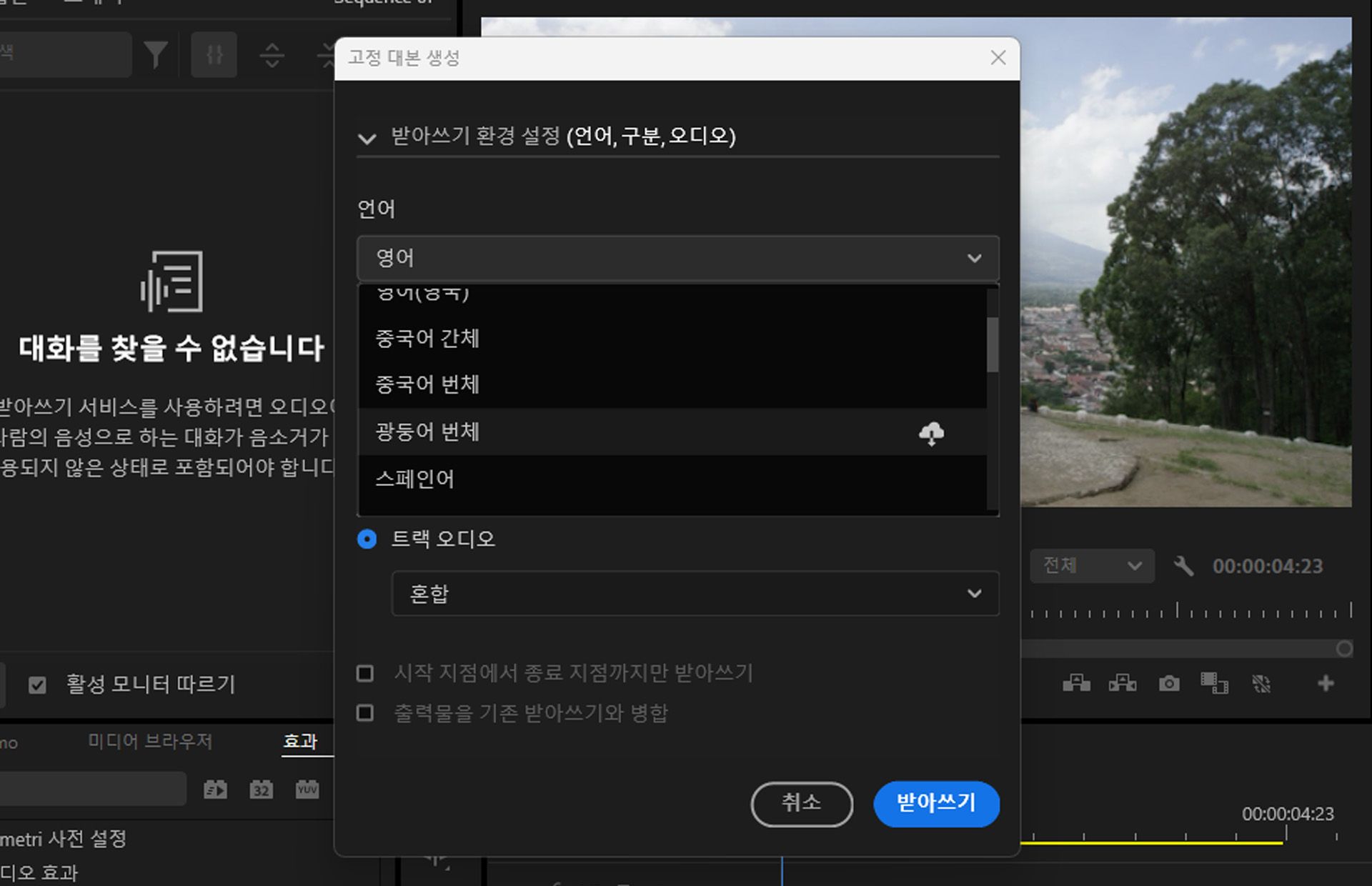Toggle Global FX Mute icon
Image resolution: width=1372 pixels, height=886 pixels.
coord(1262,684)
